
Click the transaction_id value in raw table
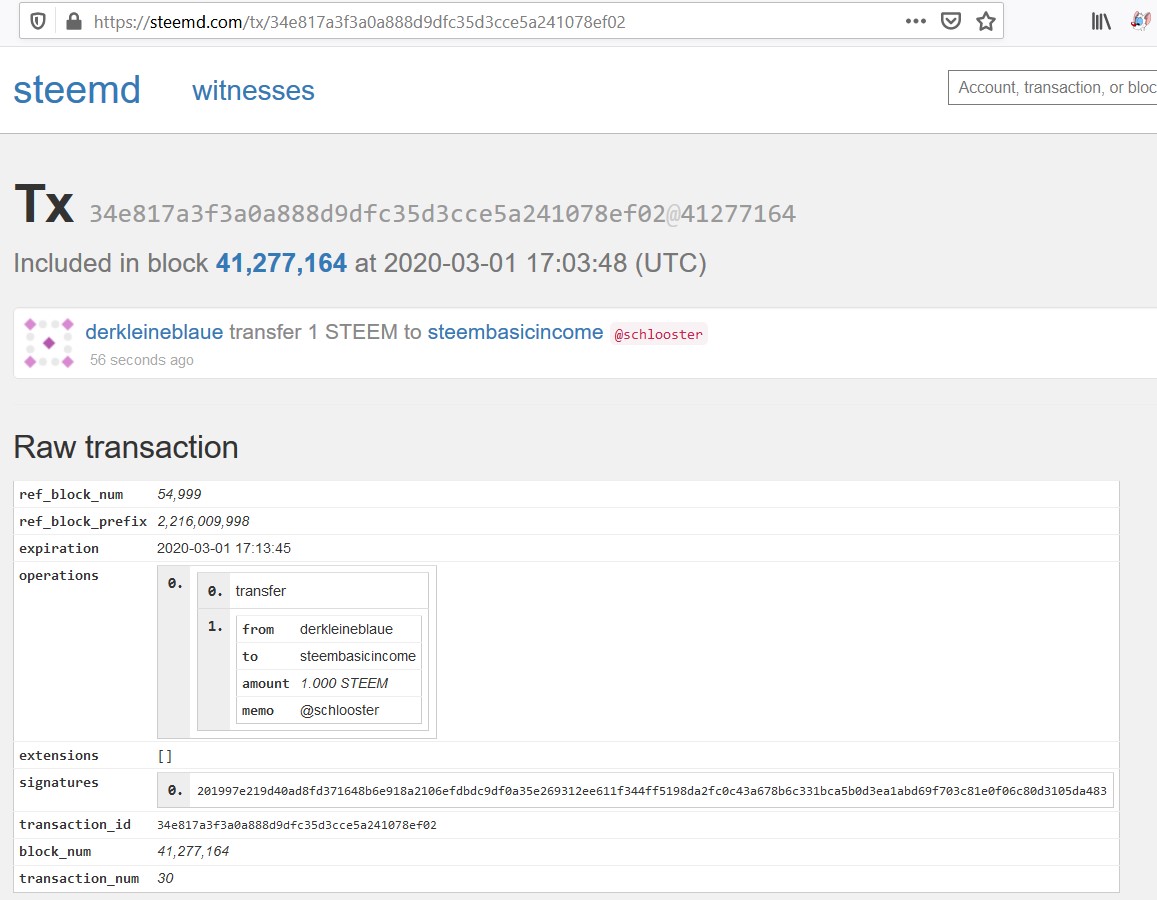297,825
